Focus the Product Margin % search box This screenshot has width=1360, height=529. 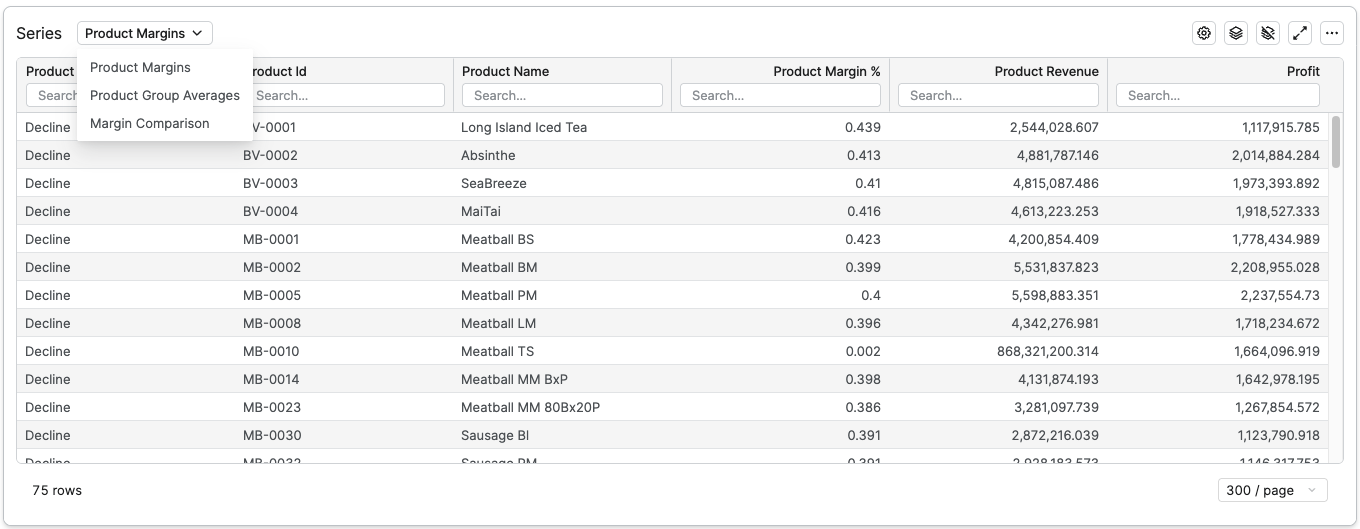pyautogui.click(x=780, y=95)
